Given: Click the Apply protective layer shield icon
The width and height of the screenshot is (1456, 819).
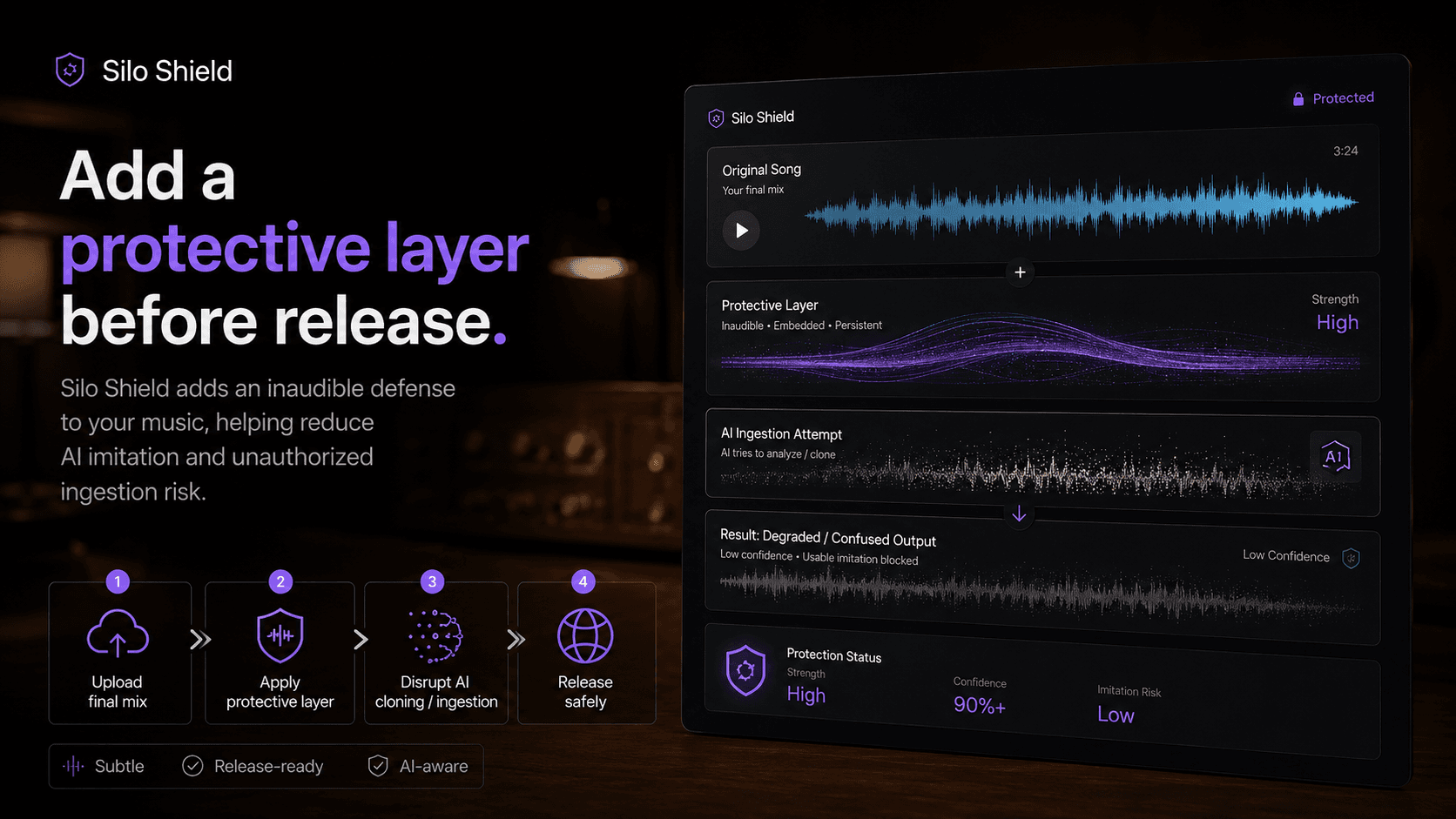Looking at the screenshot, I should [x=280, y=635].
